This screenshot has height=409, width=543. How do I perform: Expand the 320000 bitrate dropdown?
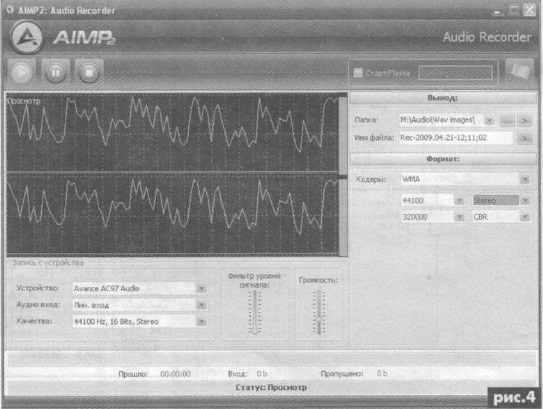[459, 217]
